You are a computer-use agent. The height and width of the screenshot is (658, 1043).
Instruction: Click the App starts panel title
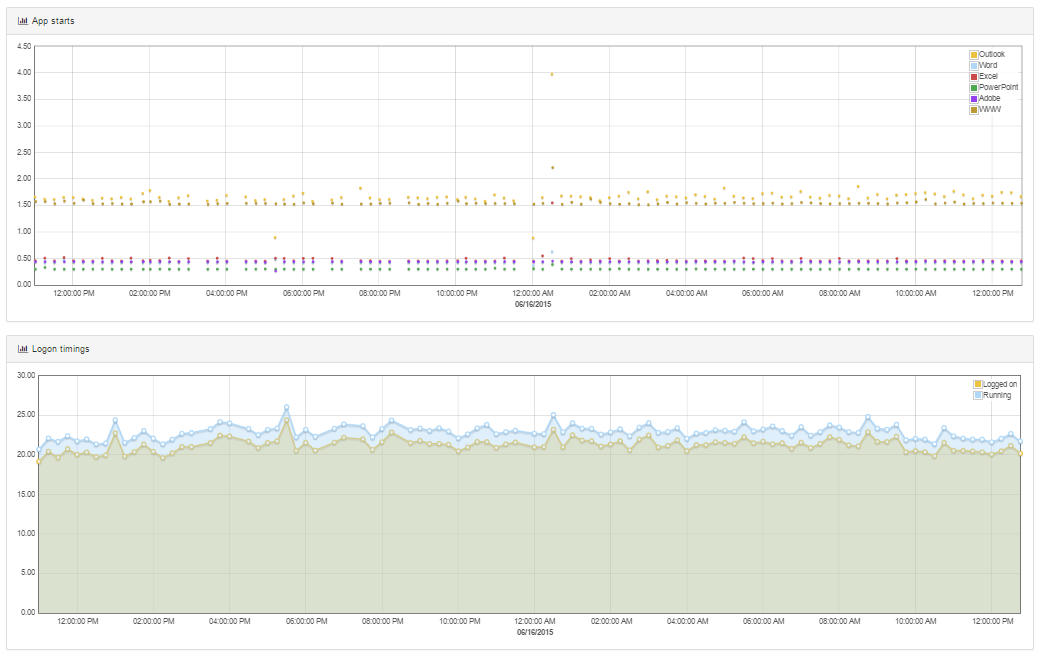53,21
